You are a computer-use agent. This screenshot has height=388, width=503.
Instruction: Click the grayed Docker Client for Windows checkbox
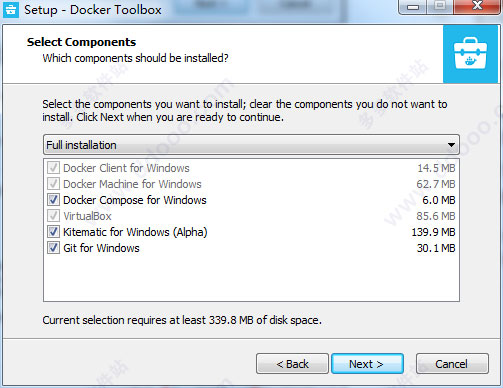click(x=53, y=168)
